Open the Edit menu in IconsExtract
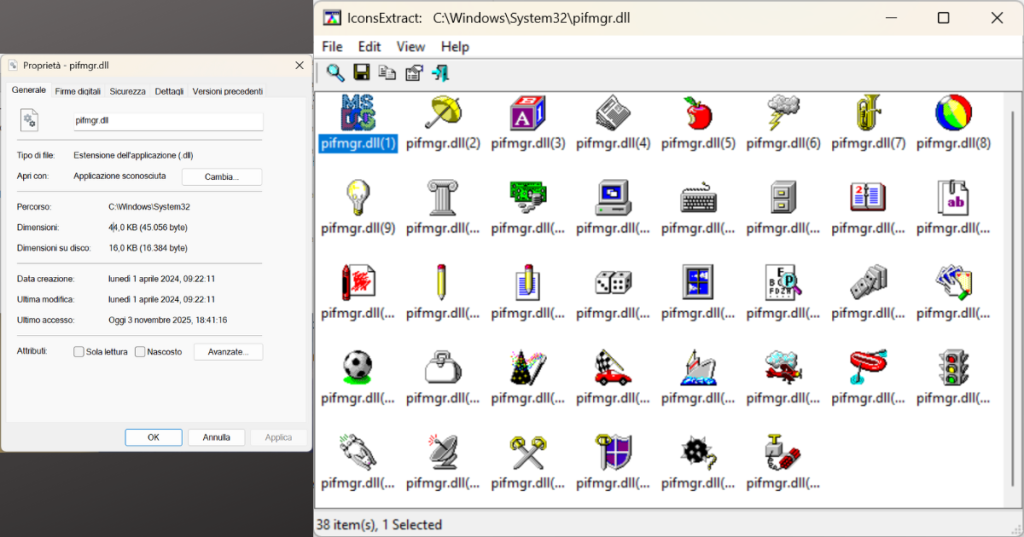Screen dimensions: 1024x537 pyautogui.click(x=369, y=47)
